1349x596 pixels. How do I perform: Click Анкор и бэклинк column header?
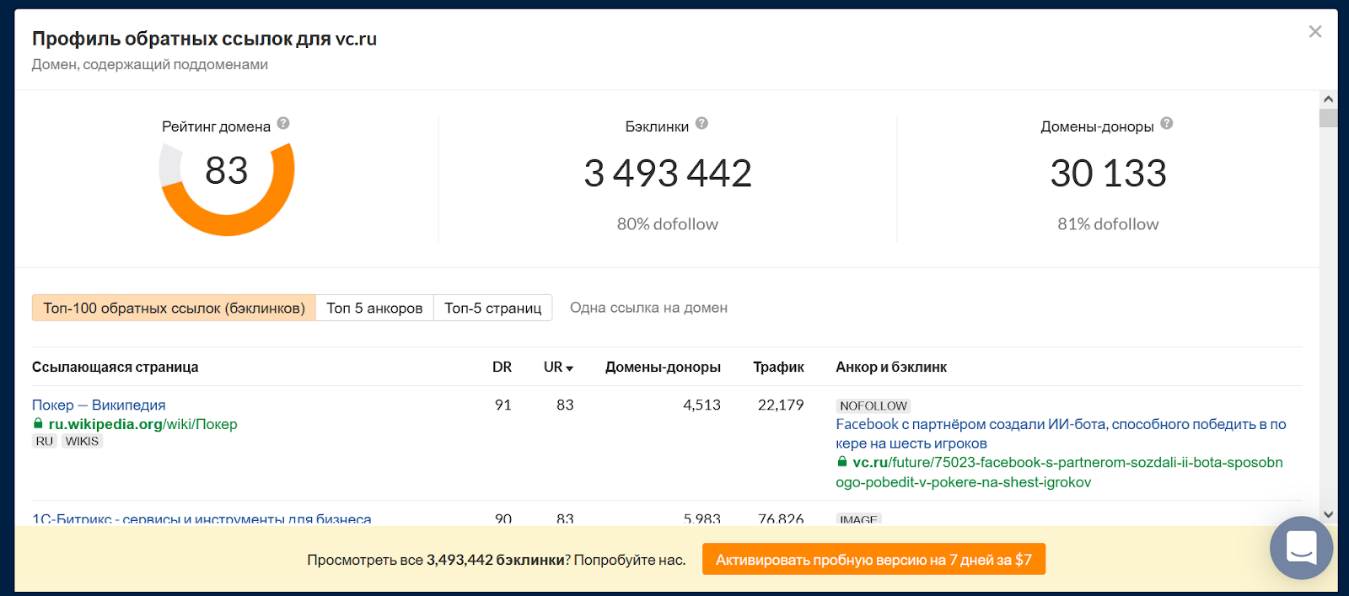891,367
